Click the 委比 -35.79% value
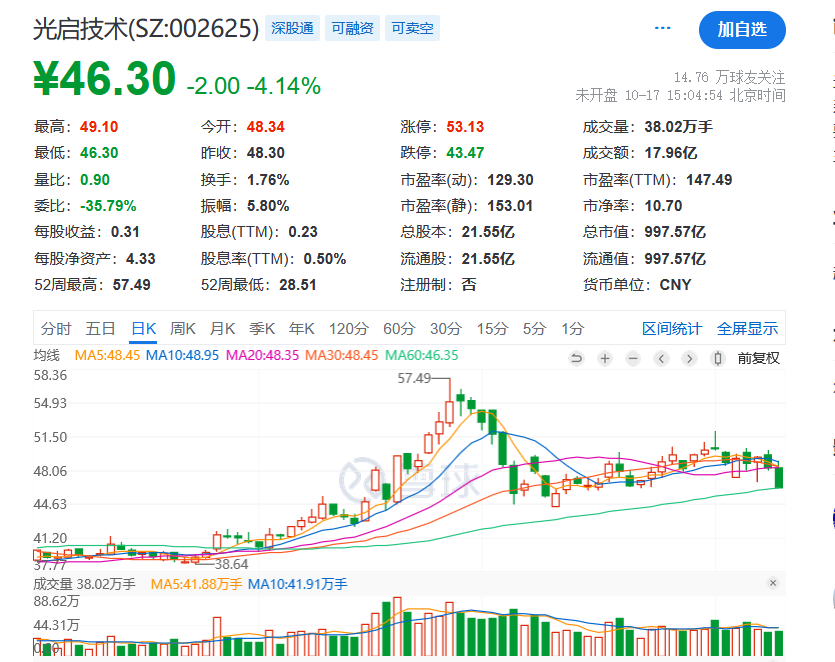This screenshot has height=662, width=835. (x=108, y=206)
